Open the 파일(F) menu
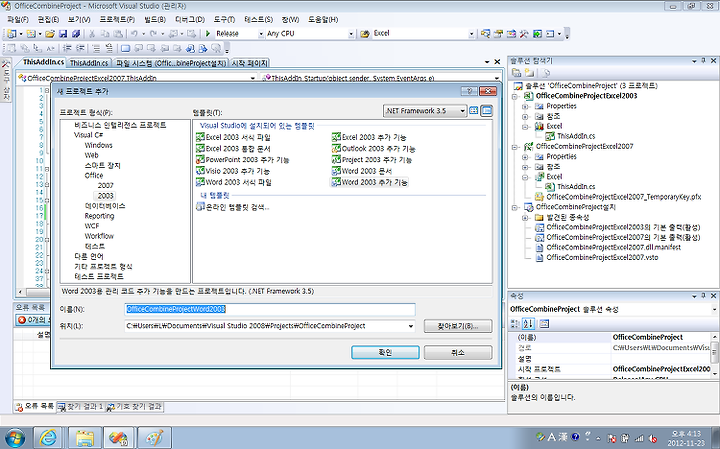The width and height of the screenshot is (720, 449). pyautogui.click(x=18, y=19)
